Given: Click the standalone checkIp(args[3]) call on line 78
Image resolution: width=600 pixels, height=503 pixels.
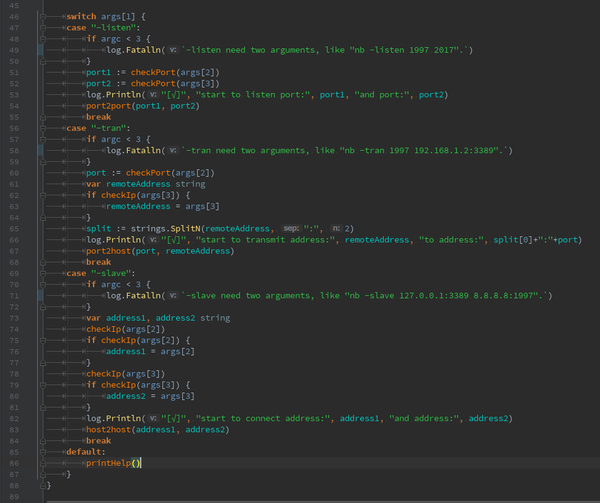Looking at the screenshot, I should click(126, 374).
